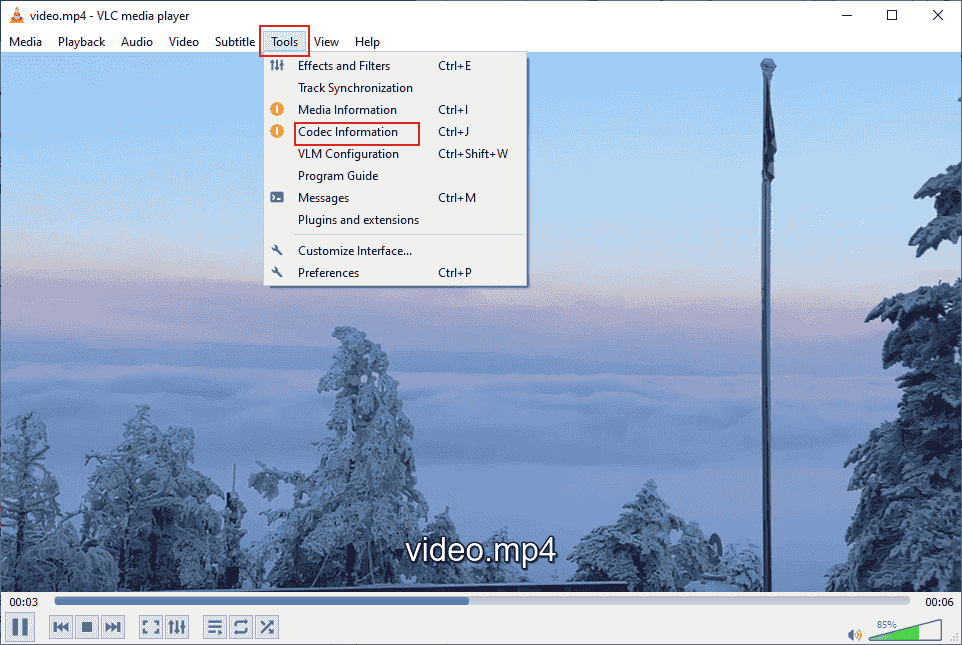The image size is (962, 645).
Task: Turn on random playback order
Action: (x=267, y=627)
